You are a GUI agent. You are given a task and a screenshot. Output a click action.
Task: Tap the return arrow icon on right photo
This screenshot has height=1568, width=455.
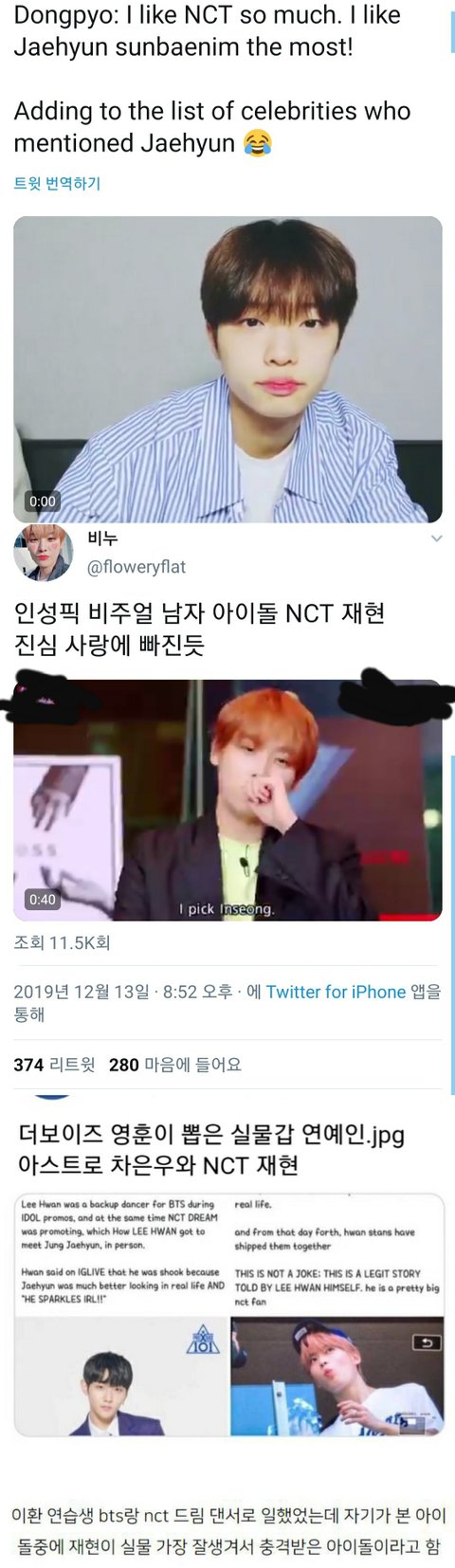point(426,1342)
